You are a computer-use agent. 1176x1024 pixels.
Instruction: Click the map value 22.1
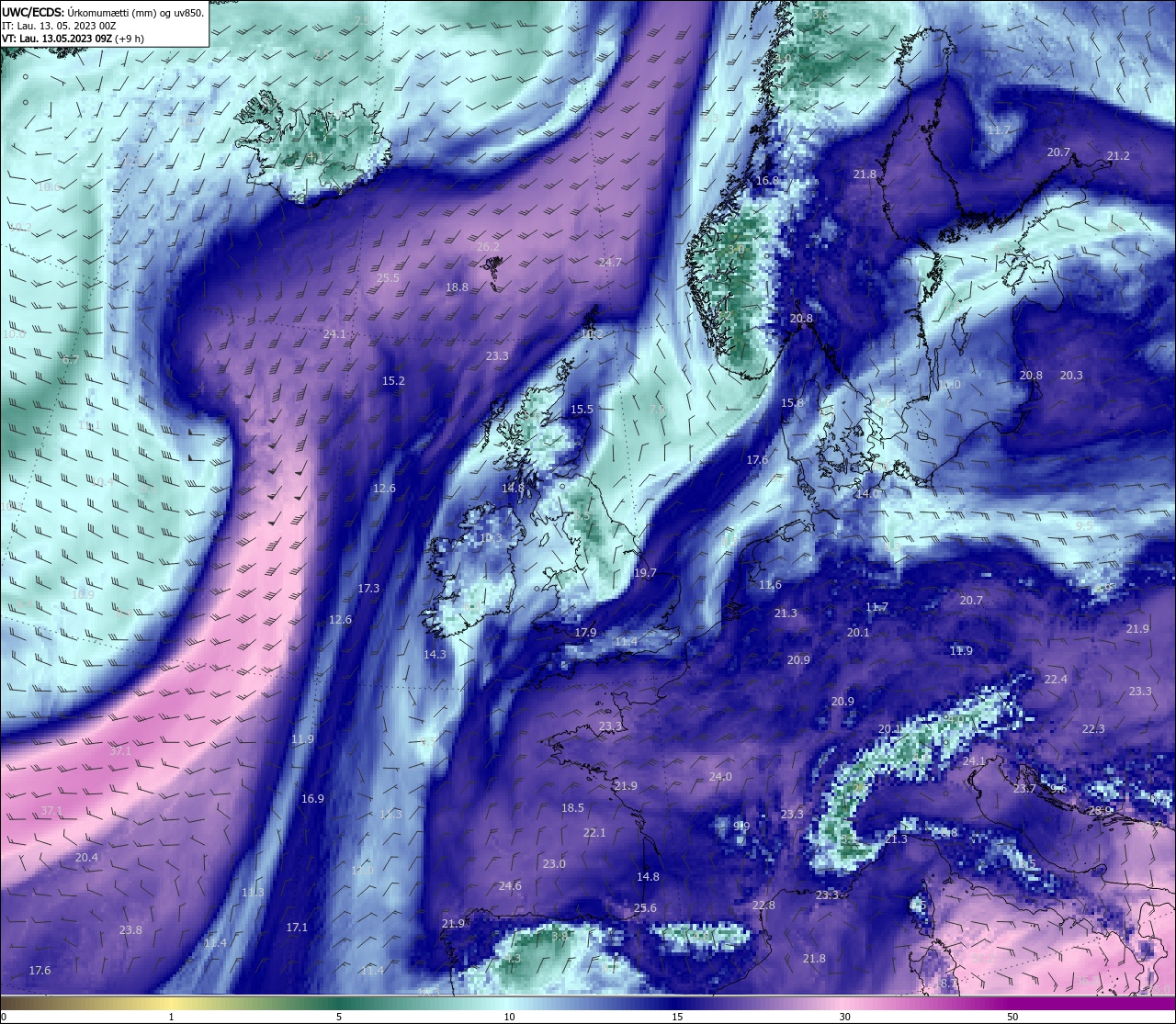594,833
